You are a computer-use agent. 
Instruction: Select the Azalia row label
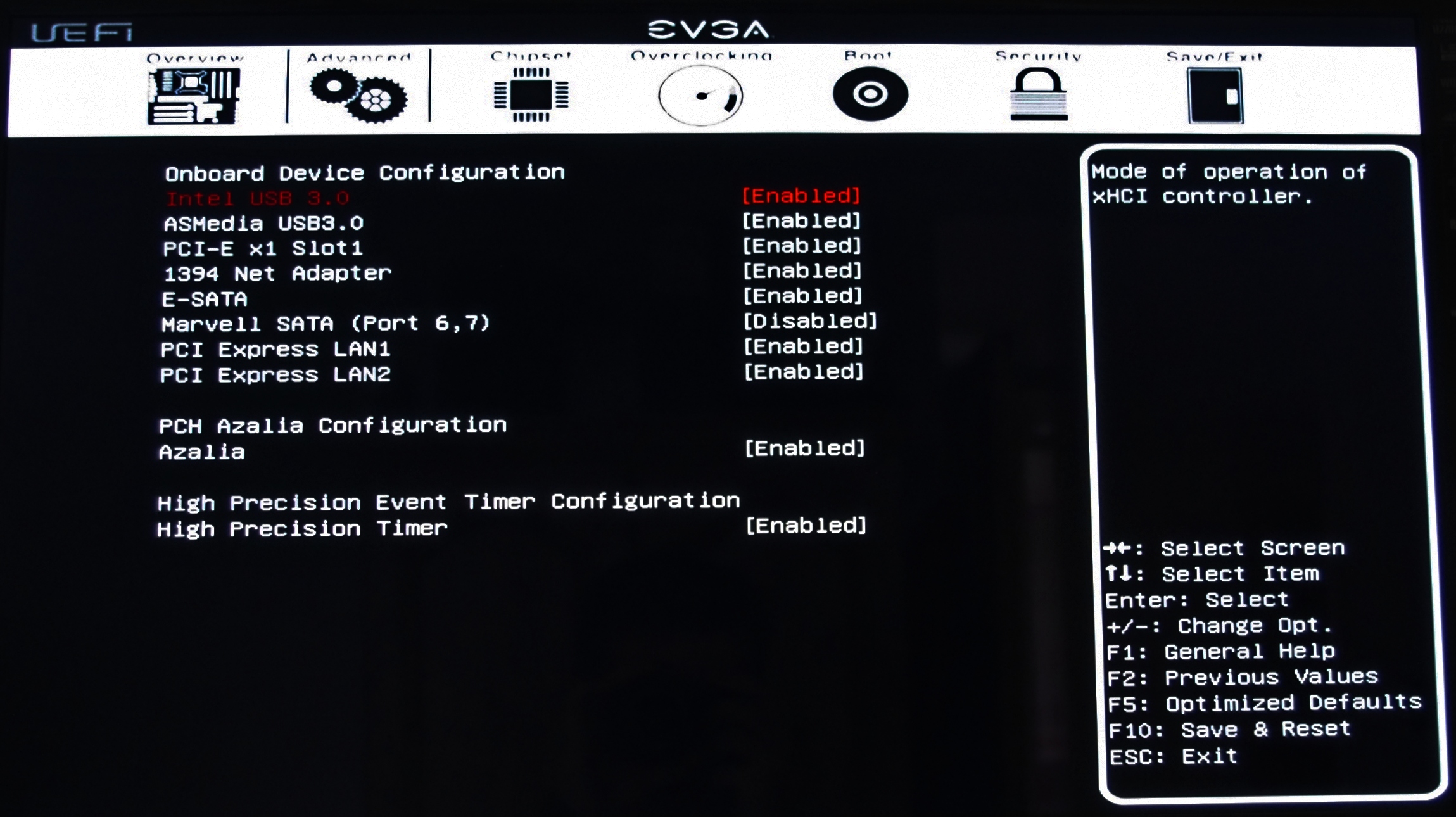[201, 452]
